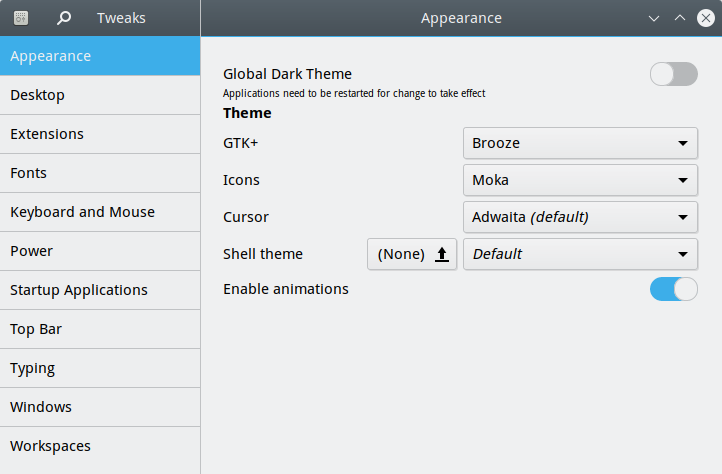Screen dimensions: 722x474
Task: Click the (None) shell theme file button
Action: click(x=402, y=254)
